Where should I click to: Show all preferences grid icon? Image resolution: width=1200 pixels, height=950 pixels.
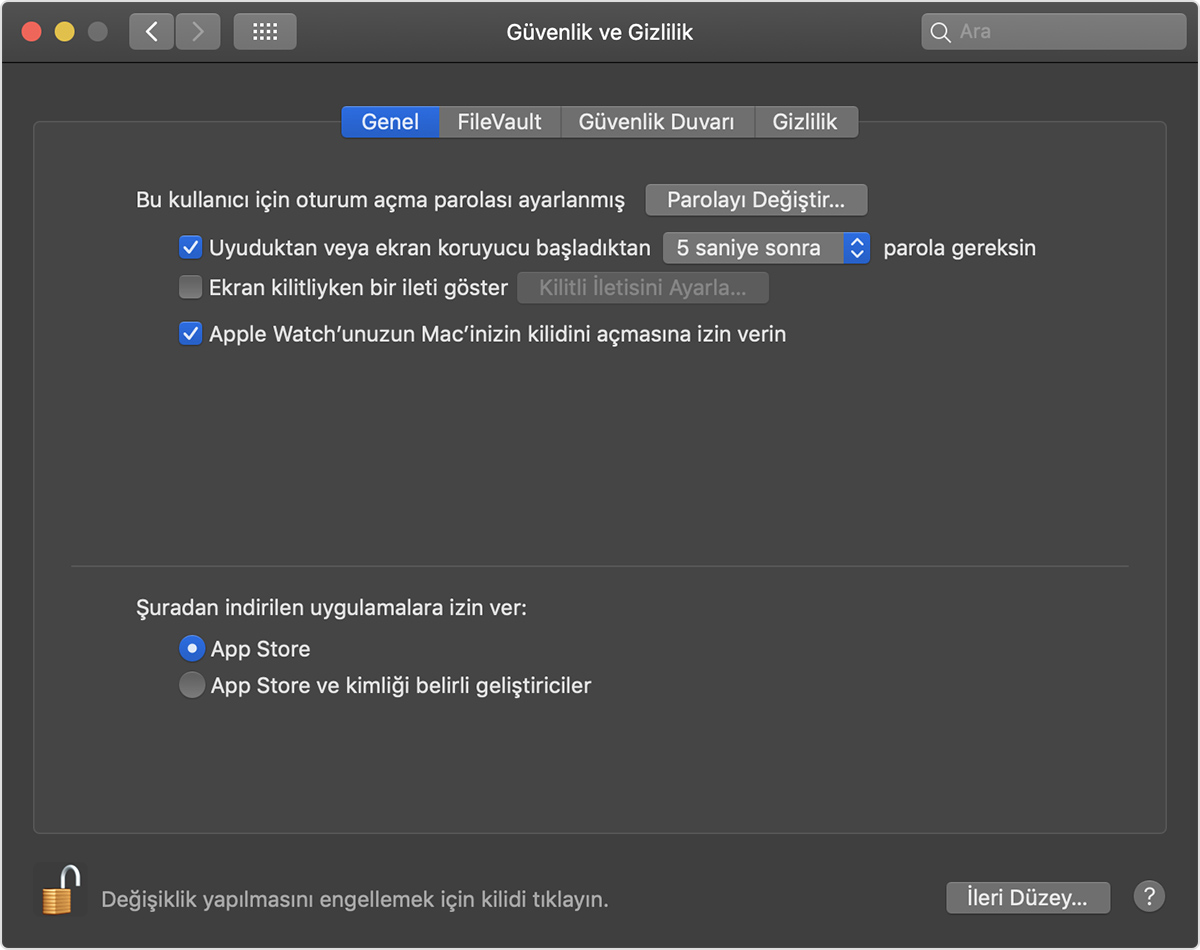[265, 32]
